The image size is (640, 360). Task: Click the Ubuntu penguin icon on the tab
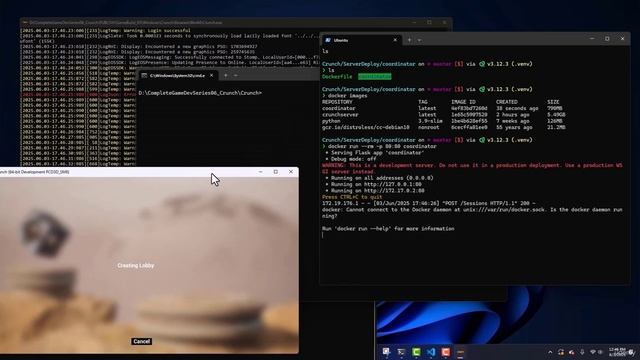pyautogui.click(x=328, y=40)
